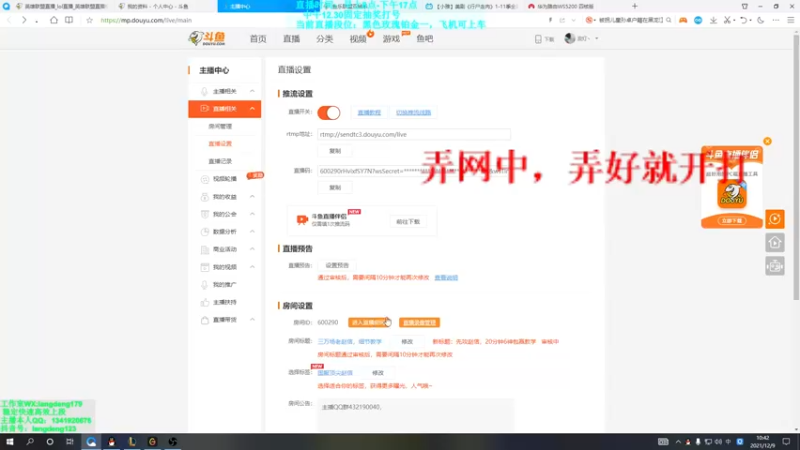Go back with browser back arrow
Viewport: 800px width, 450px height.
(9, 20)
